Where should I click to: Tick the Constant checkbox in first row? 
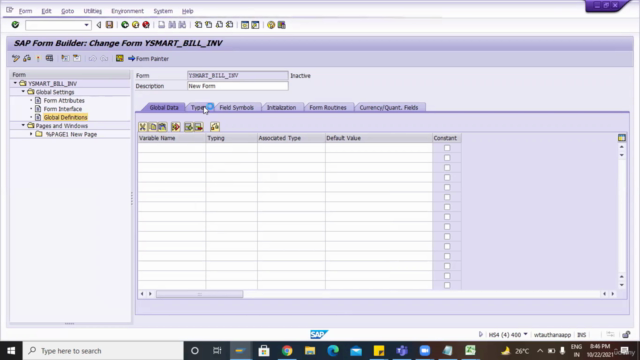point(447,148)
